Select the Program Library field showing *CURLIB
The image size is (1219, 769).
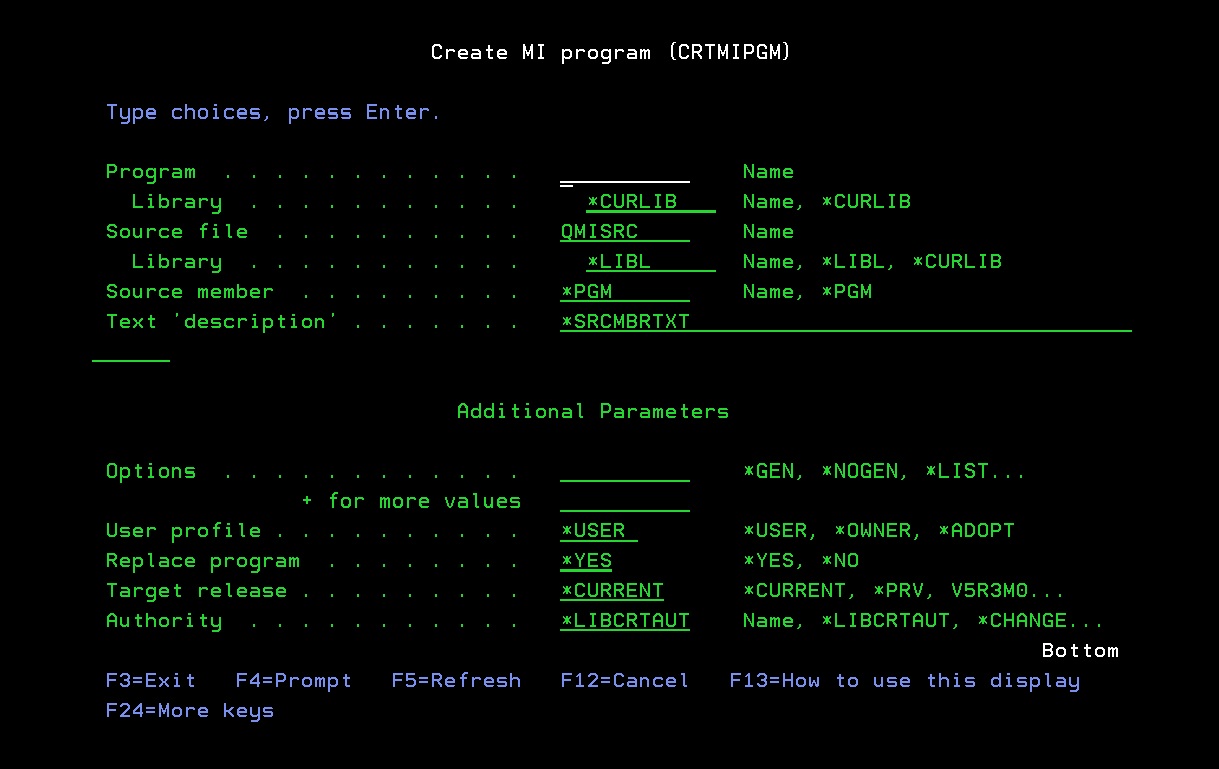tap(650, 202)
